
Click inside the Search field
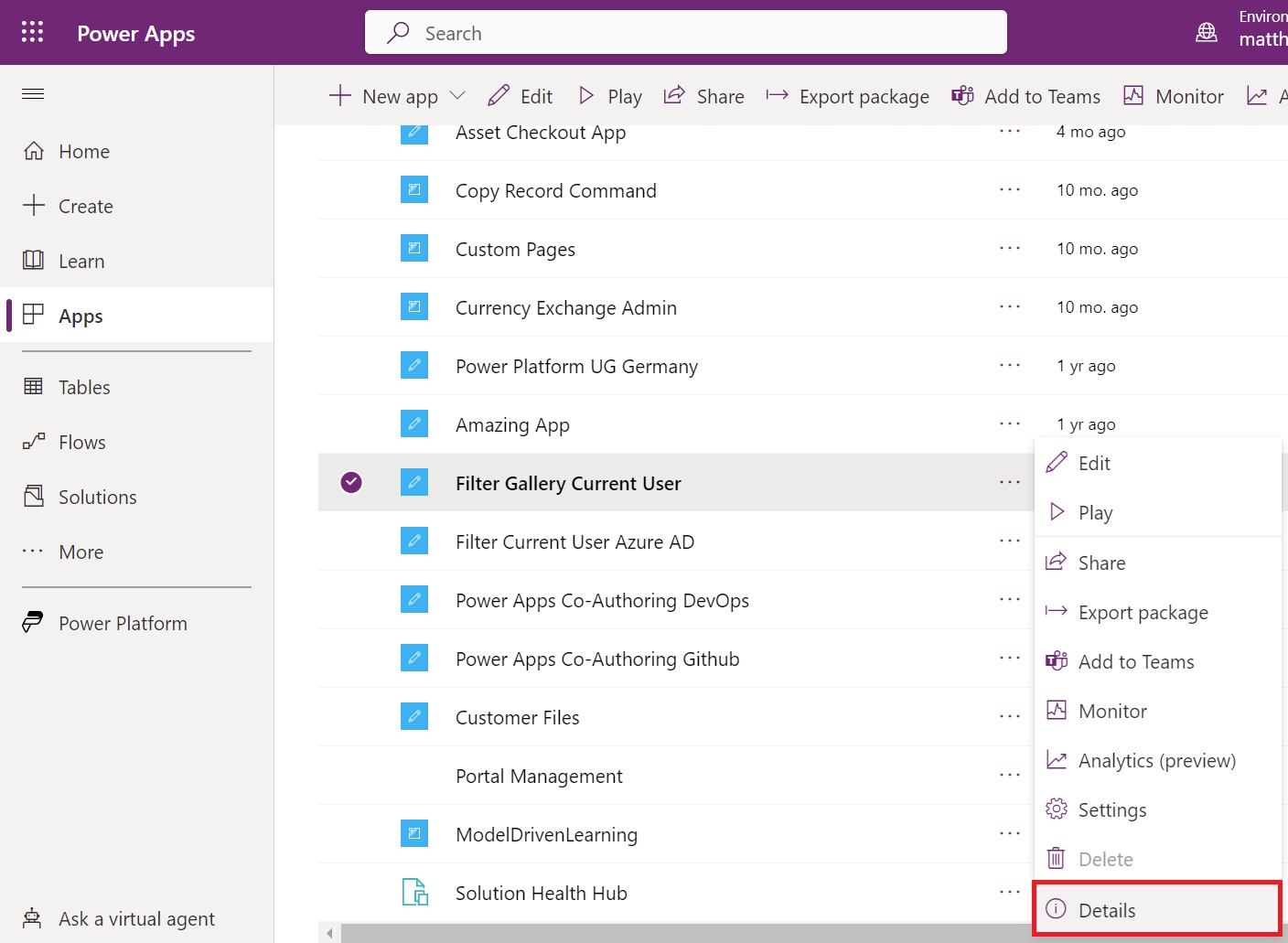coord(686,32)
